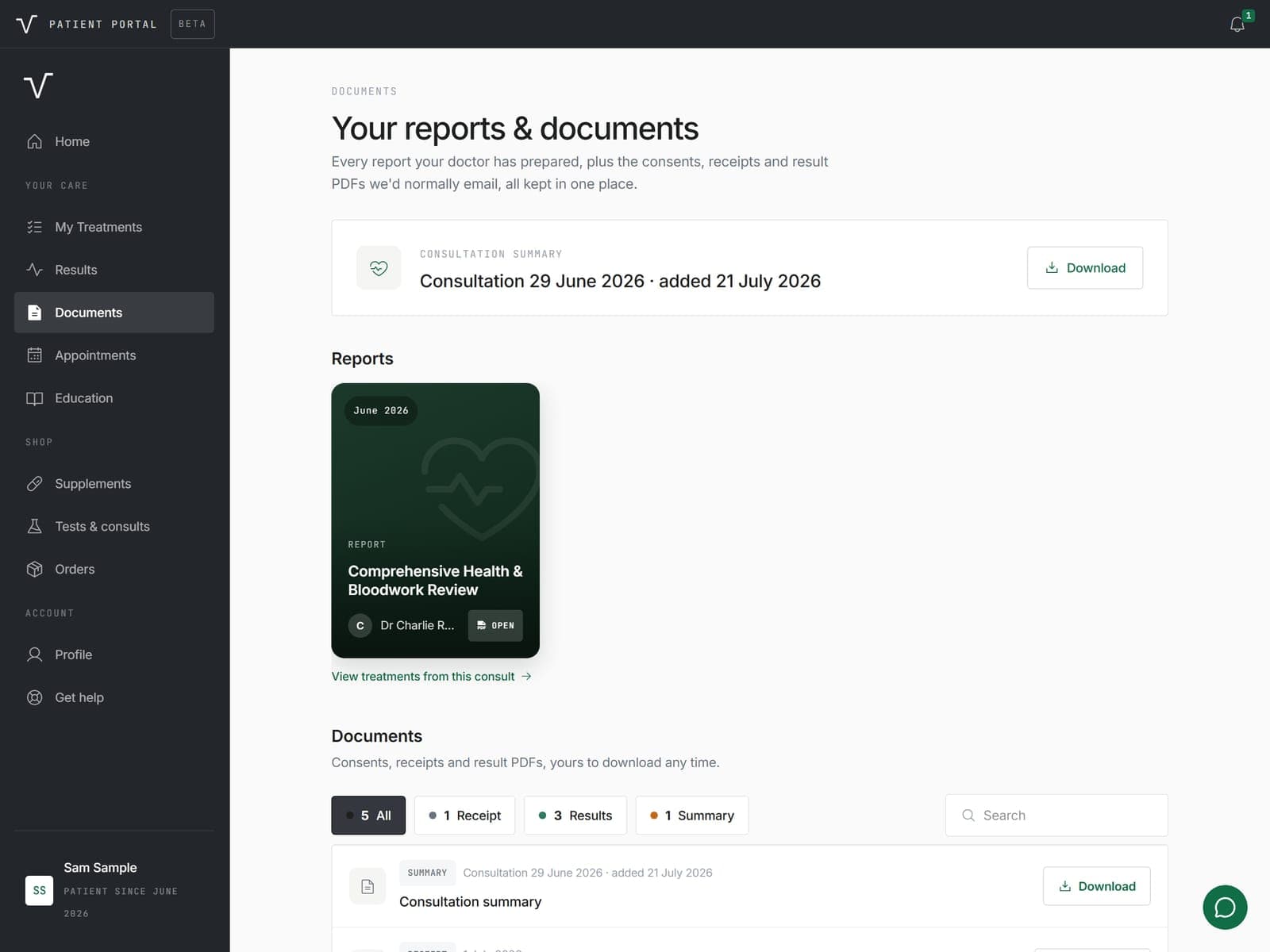Click the June 2026 badge on report card
The image size is (1270, 952).
(x=381, y=411)
